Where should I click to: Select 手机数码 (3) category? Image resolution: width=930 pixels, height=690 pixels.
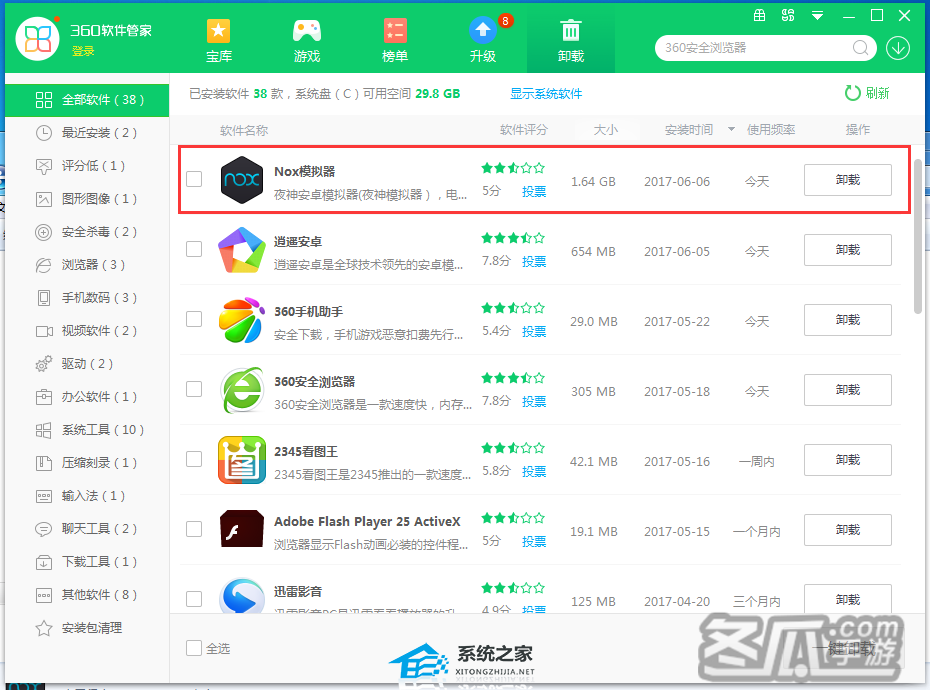click(87, 298)
